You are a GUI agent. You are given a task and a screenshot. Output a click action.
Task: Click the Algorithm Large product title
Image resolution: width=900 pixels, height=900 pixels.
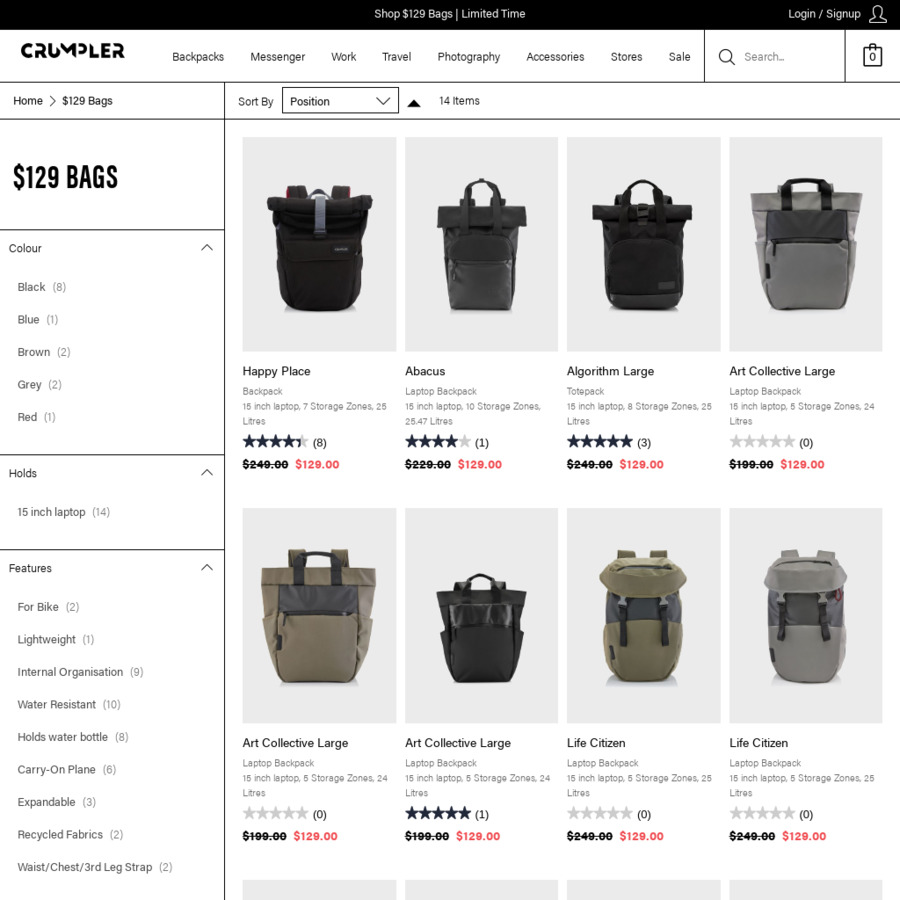coord(611,371)
